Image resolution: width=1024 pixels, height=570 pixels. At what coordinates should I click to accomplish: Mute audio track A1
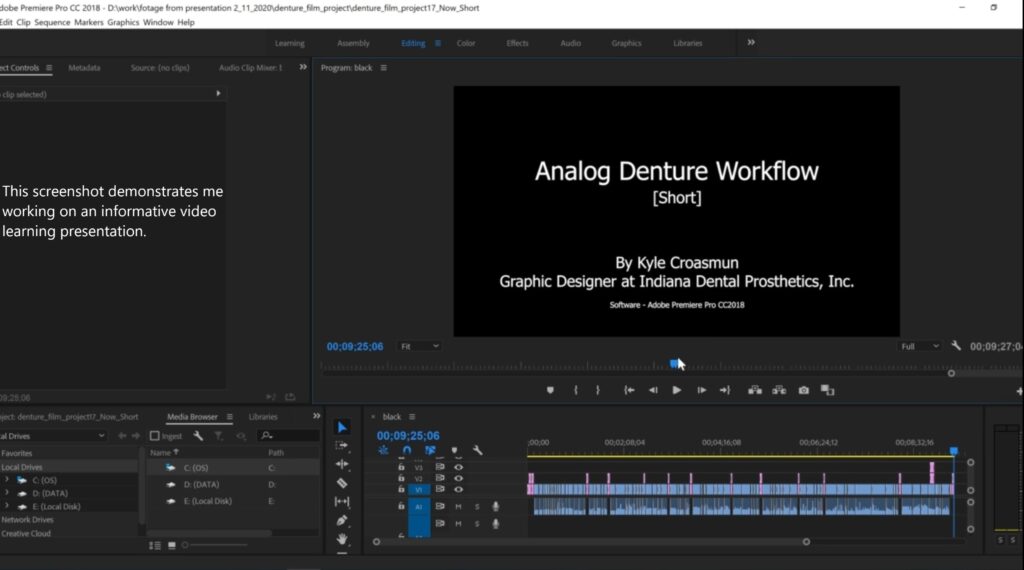pyautogui.click(x=459, y=507)
